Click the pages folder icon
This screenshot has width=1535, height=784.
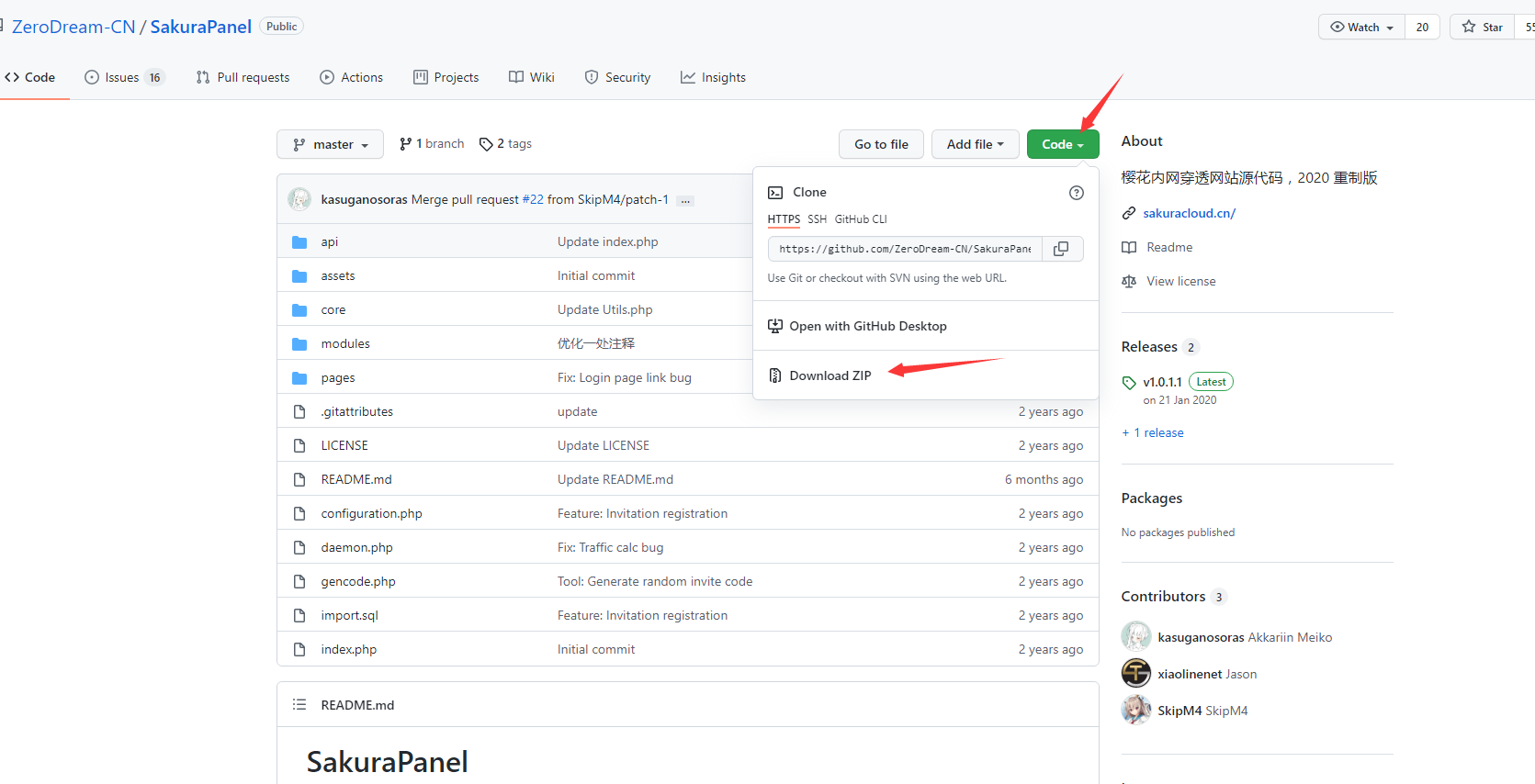[x=299, y=378]
